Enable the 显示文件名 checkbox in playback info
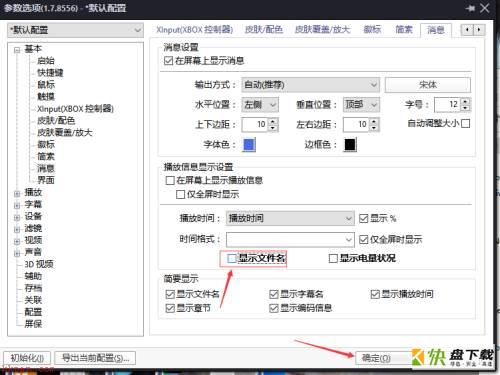This screenshot has width=500, height=375. coord(231,258)
